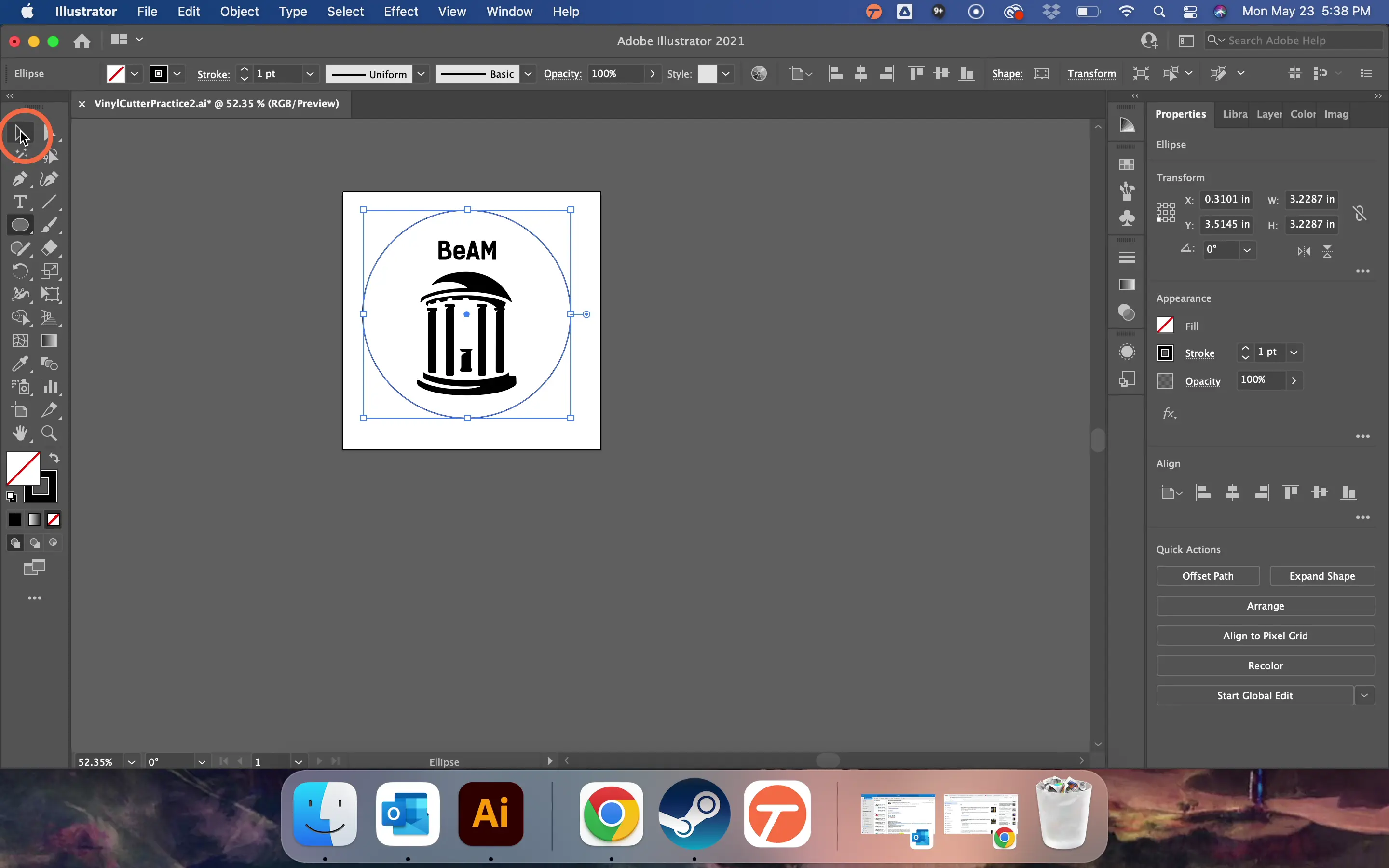The width and height of the screenshot is (1389, 868).
Task: Select the Hand tool
Action: tap(20, 434)
